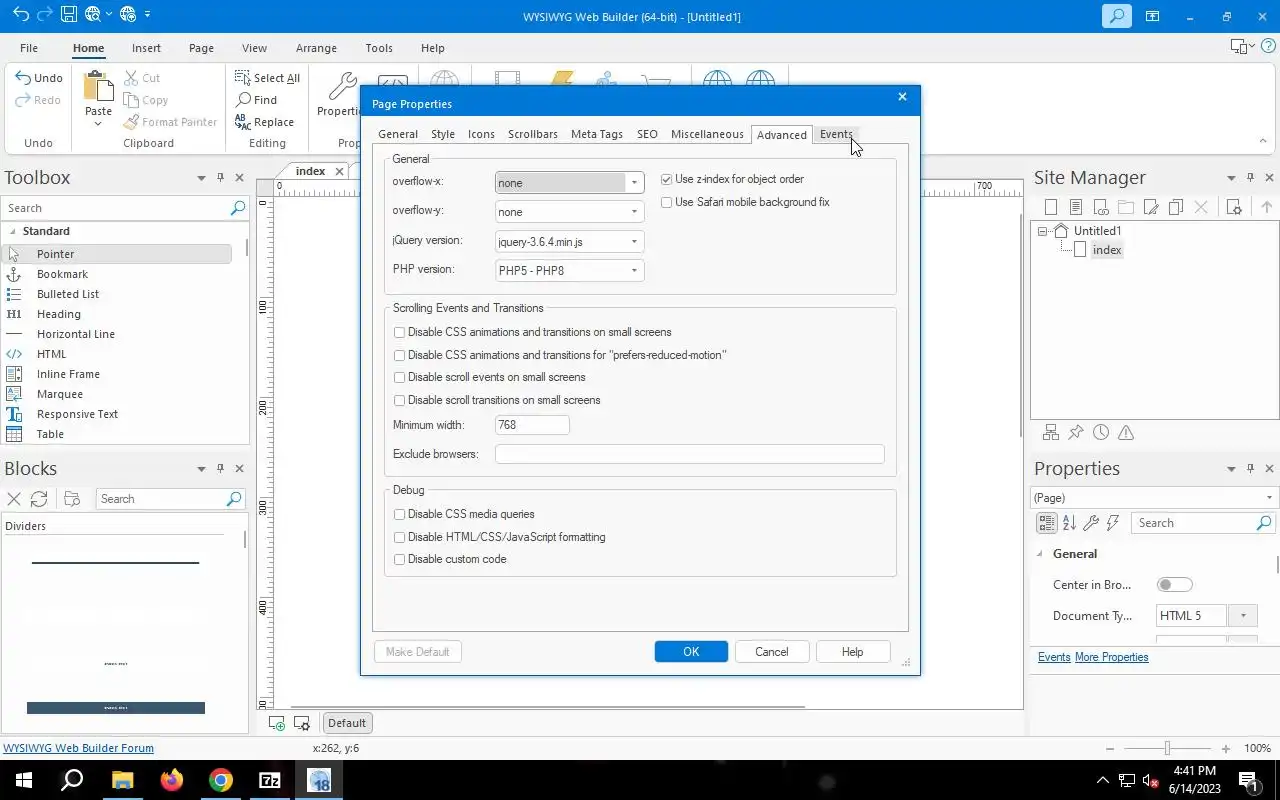This screenshot has height=800, width=1280.
Task: Click the wrench icon in Properties panel
Action: 1091,523
